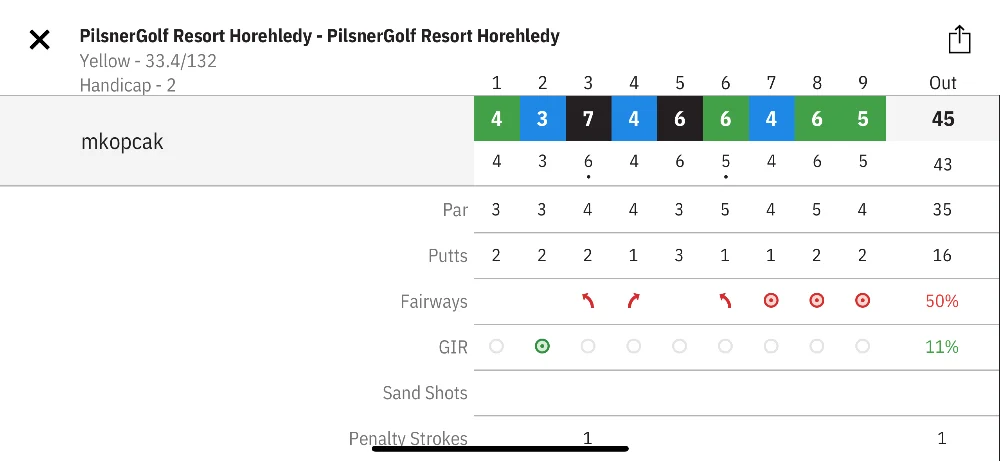Toggle the green GIR marker on hole 2

coord(542,346)
